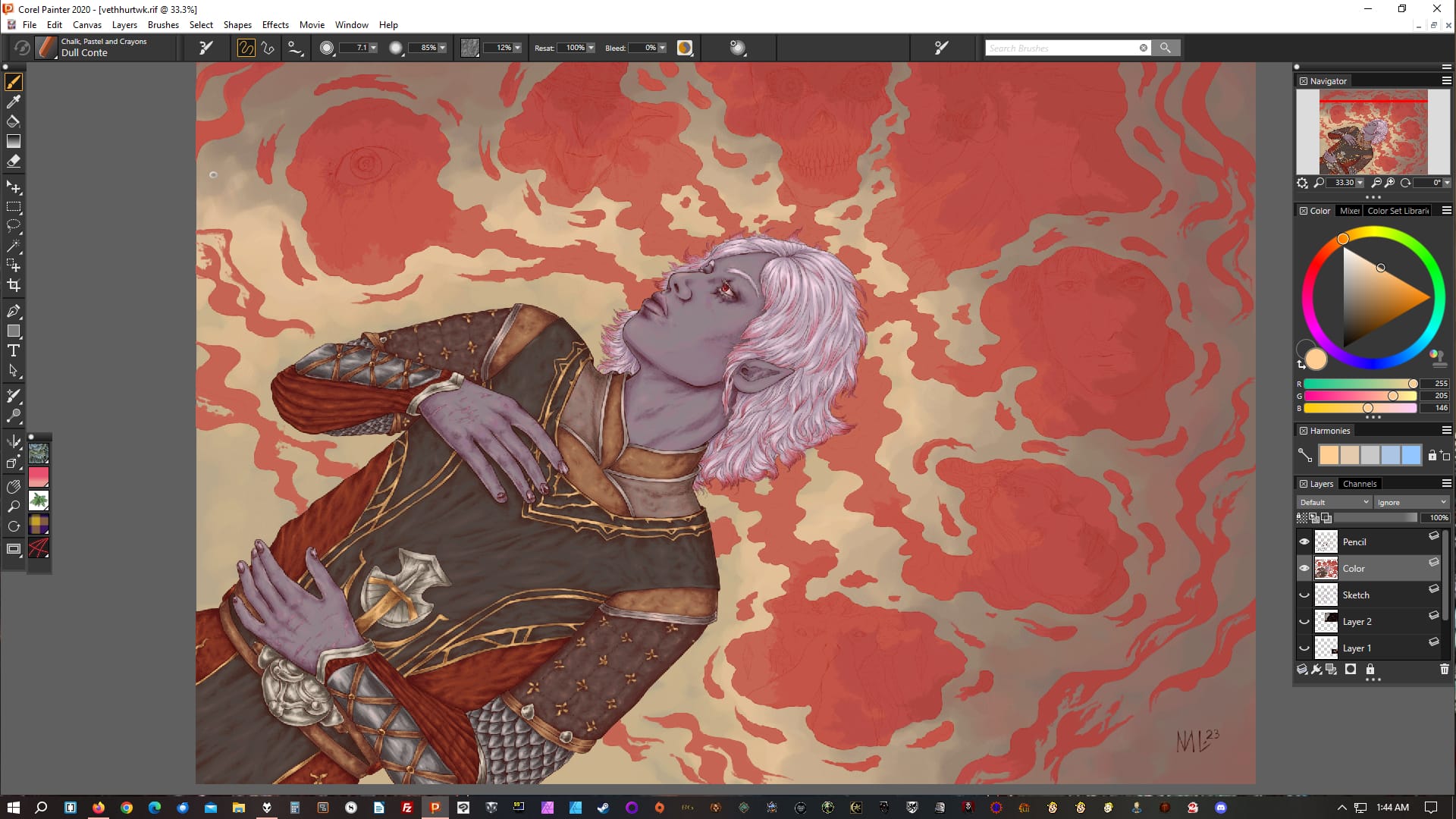
Task: Click the first Harmonies color swatch
Action: (1329, 455)
